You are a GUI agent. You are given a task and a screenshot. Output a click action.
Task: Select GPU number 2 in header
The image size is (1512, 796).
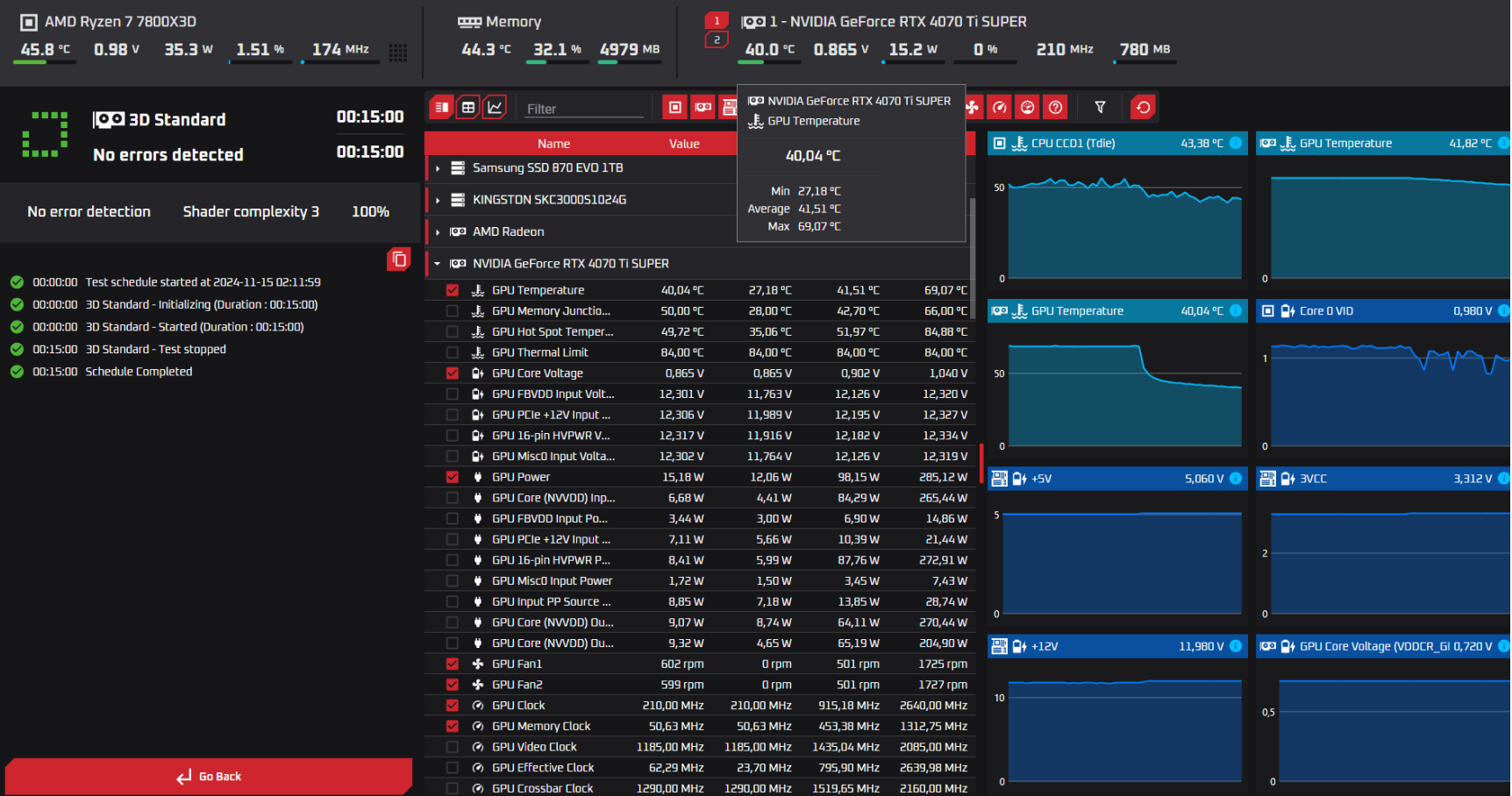pyautogui.click(x=717, y=39)
